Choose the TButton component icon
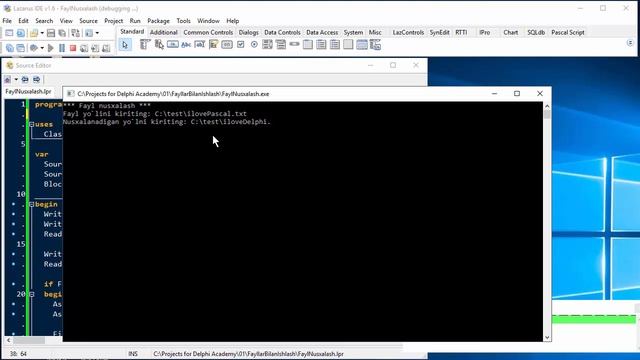640x360 pixels. (x=173, y=44)
